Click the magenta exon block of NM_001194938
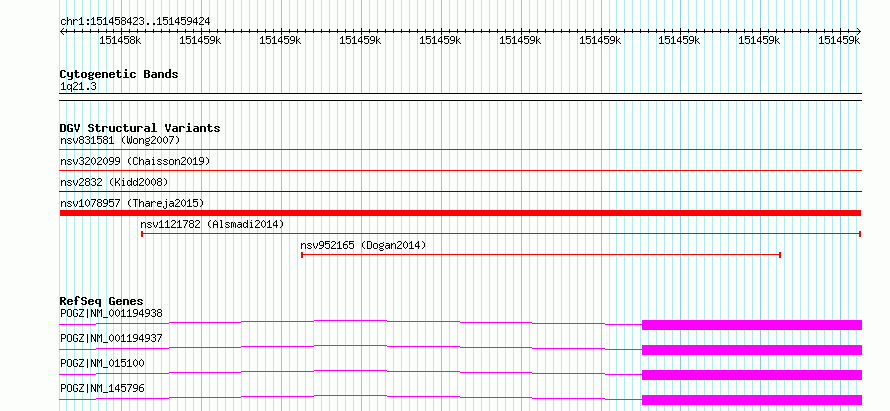Viewport: 890px width, 411px height. point(752,325)
